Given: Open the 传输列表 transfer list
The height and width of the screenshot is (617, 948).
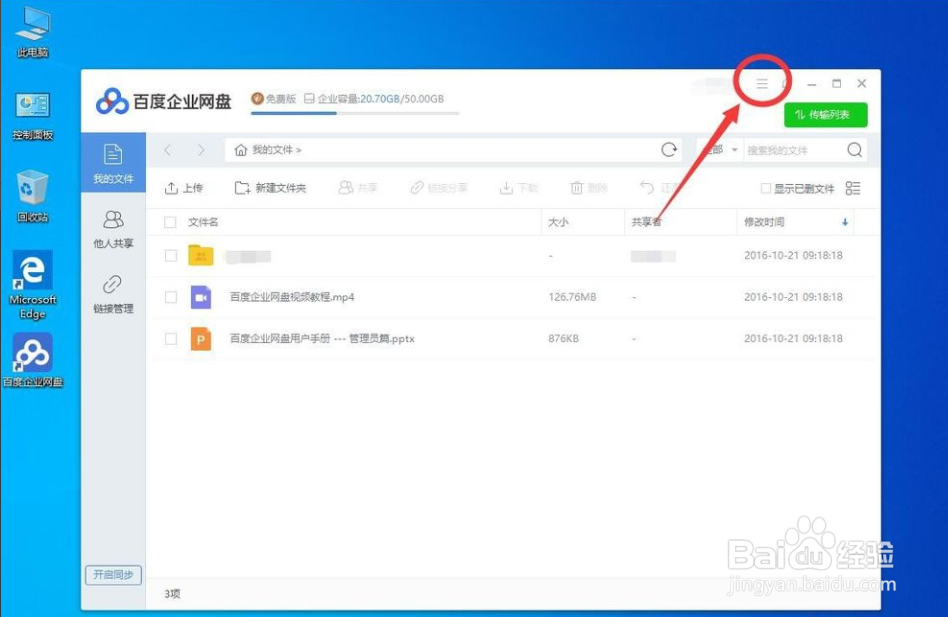Looking at the screenshot, I should (826, 114).
